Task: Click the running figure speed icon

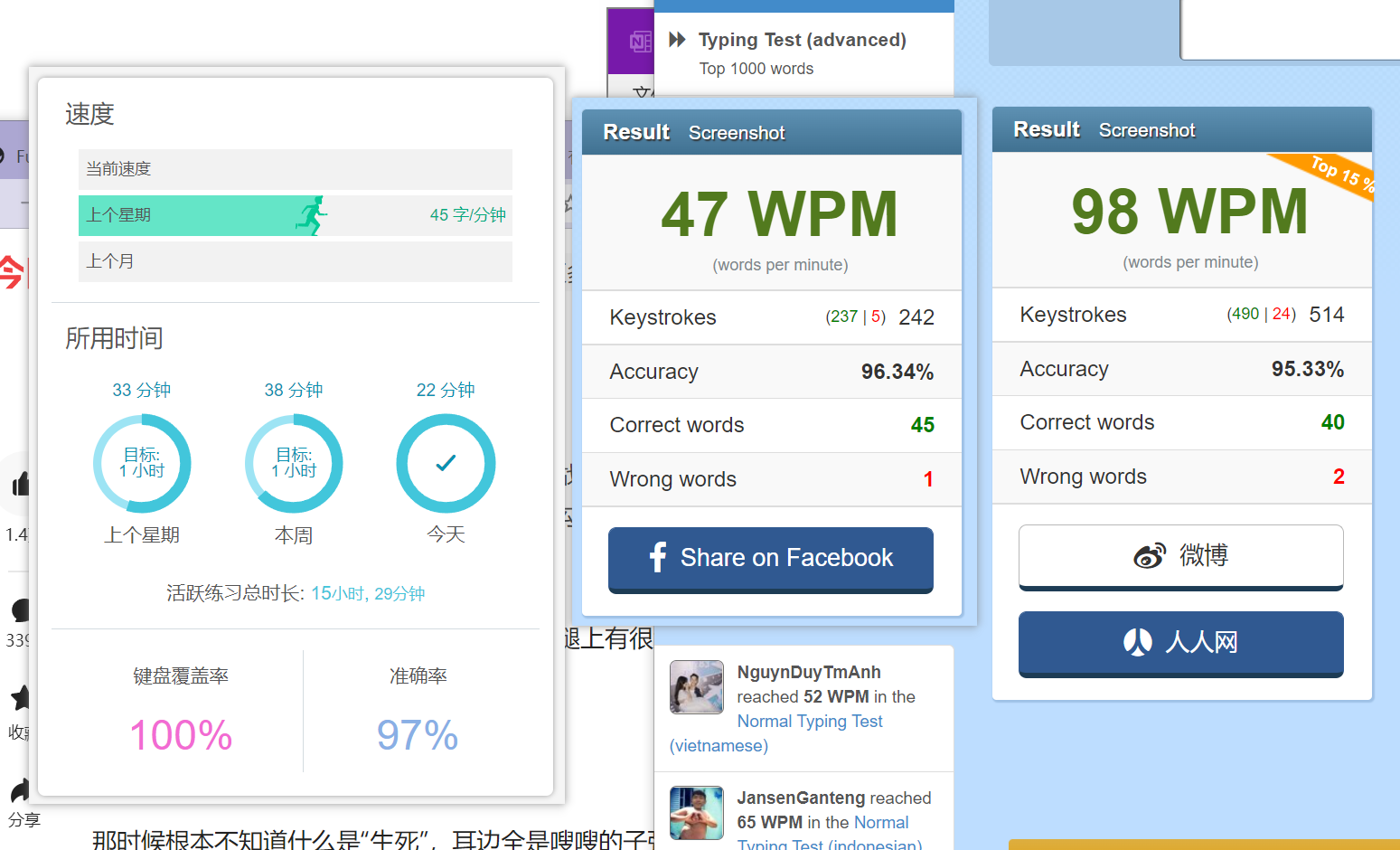Action: (x=311, y=215)
